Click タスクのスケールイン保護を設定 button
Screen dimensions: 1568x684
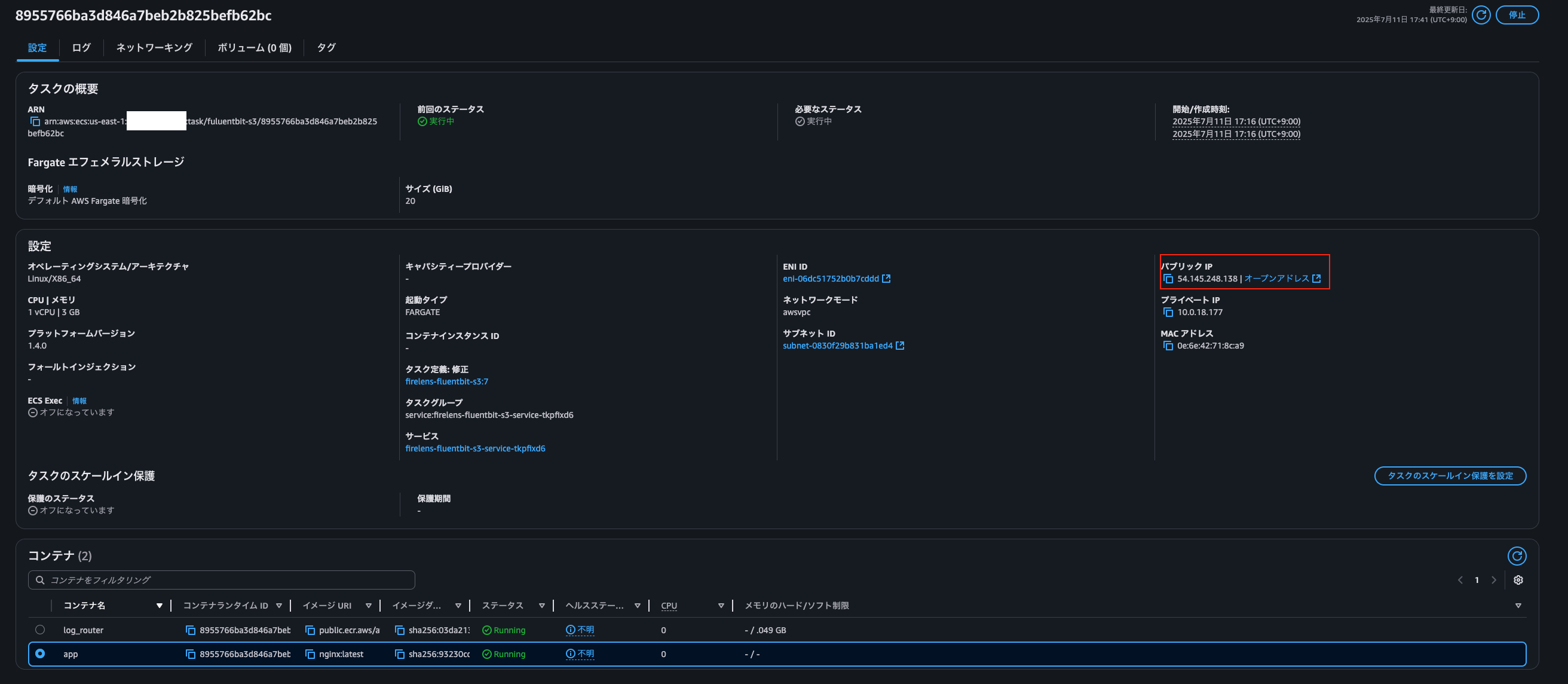tap(1450, 476)
